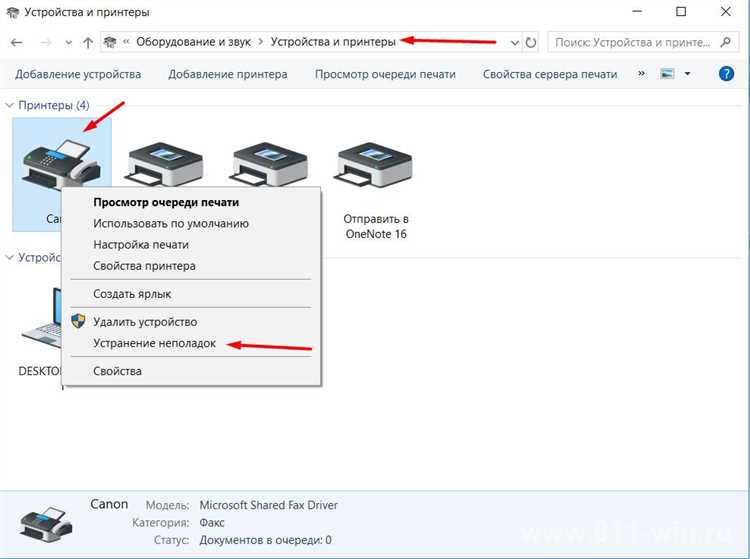Screen dimensions: 750x559
Task: Choose Свойства принтера
Action: pos(144,265)
